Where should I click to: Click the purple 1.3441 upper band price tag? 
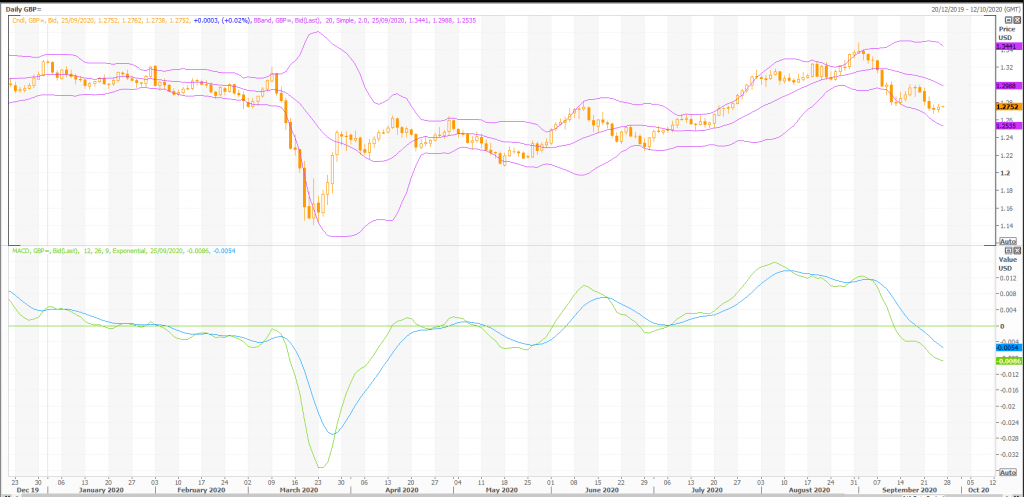click(x=1006, y=46)
